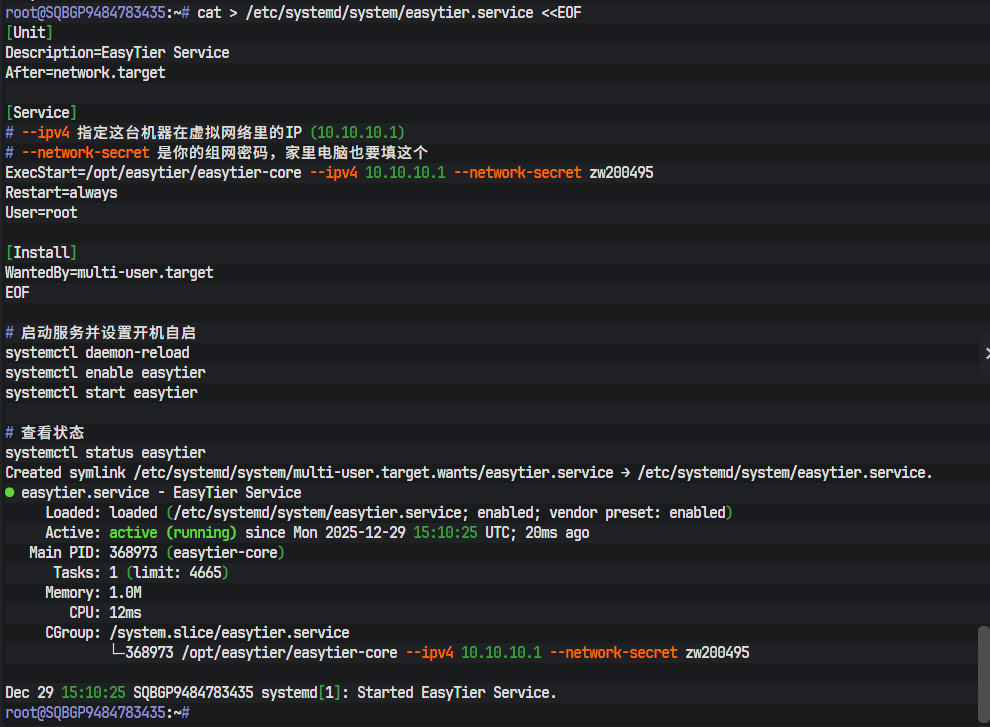Click the comment '# 启动服务并设置开机自启'
This screenshot has width=990, height=727.
click(101, 333)
